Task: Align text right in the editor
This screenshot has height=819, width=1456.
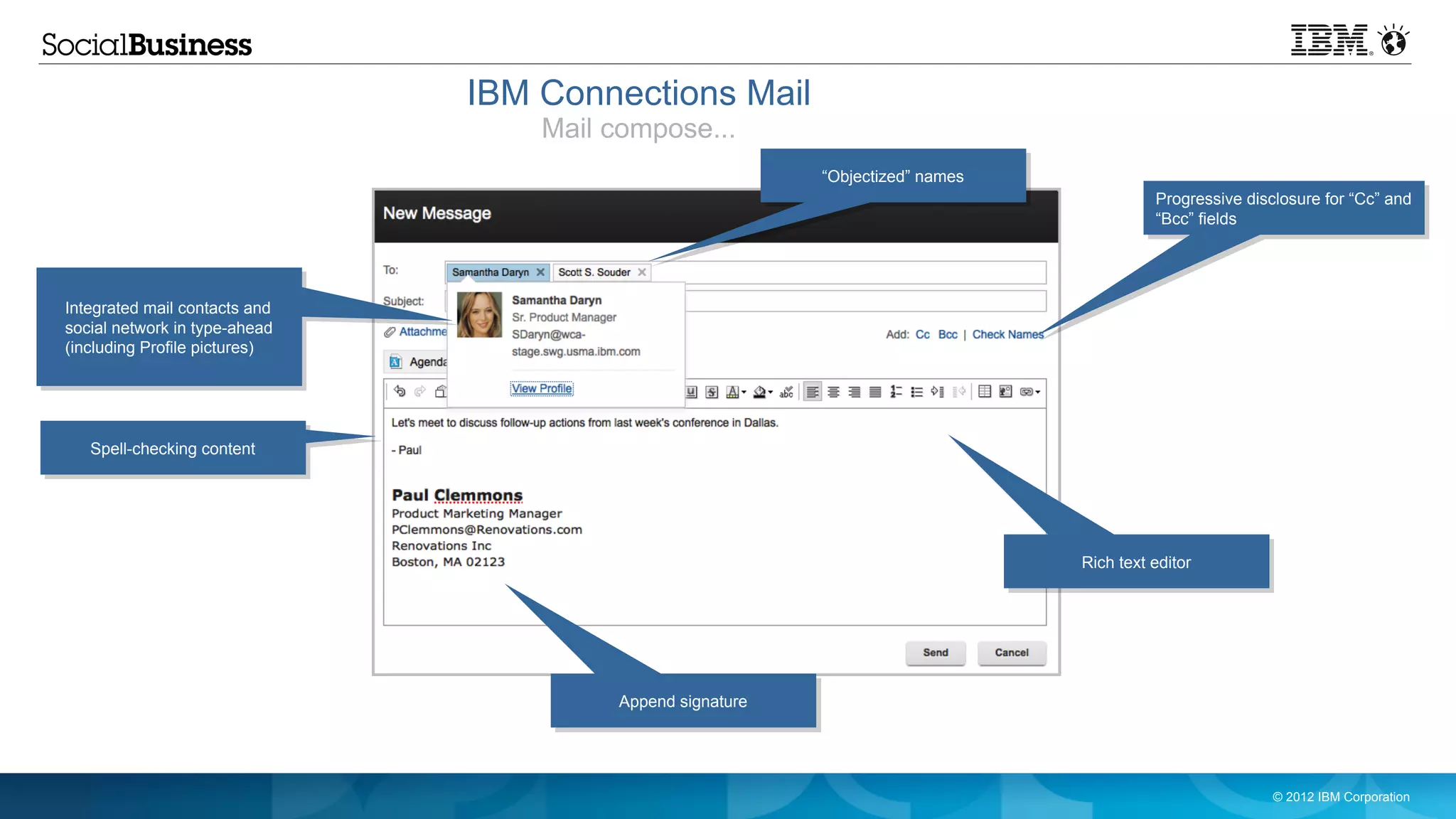Action: click(855, 392)
